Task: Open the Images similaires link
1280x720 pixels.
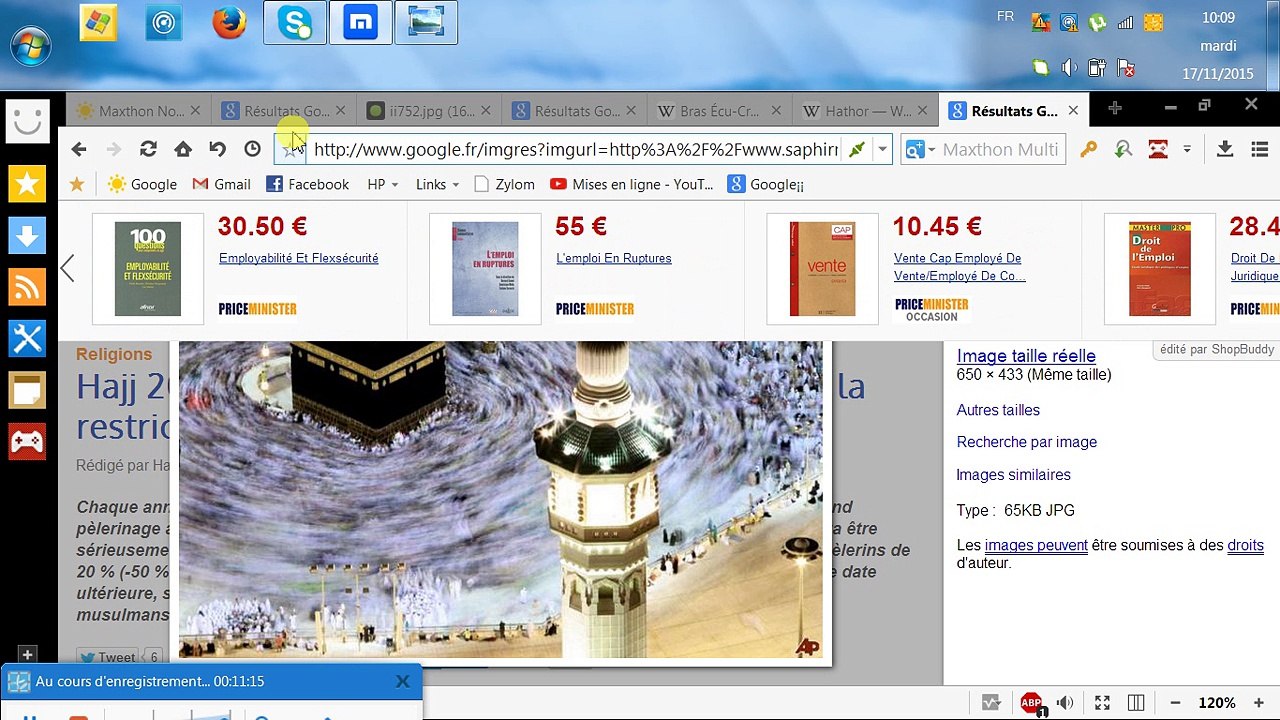Action: coord(1014,475)
